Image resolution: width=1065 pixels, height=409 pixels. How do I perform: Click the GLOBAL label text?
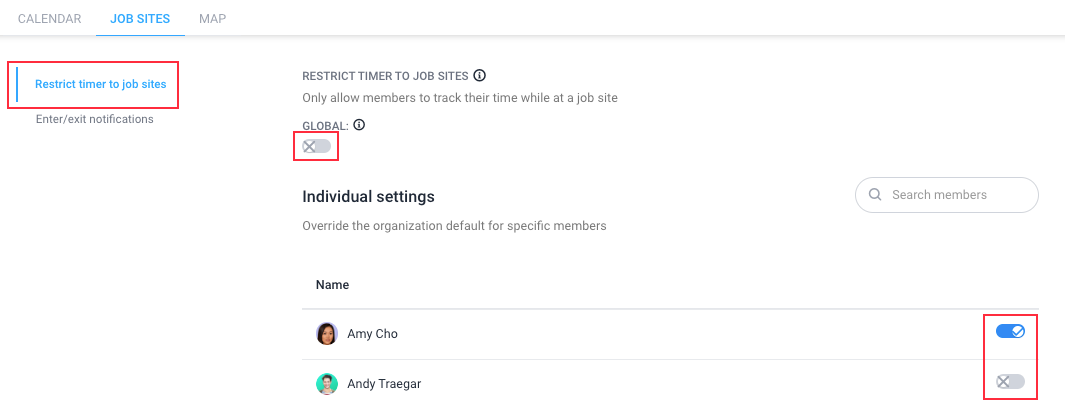tap(325, 126)
